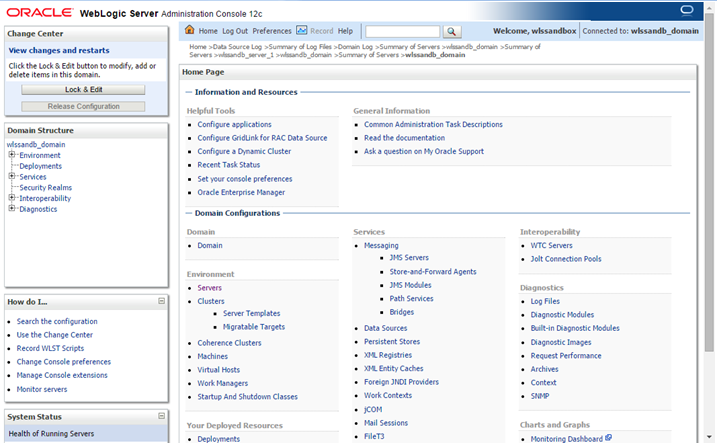Click the magnifier search button

[451, 31]
